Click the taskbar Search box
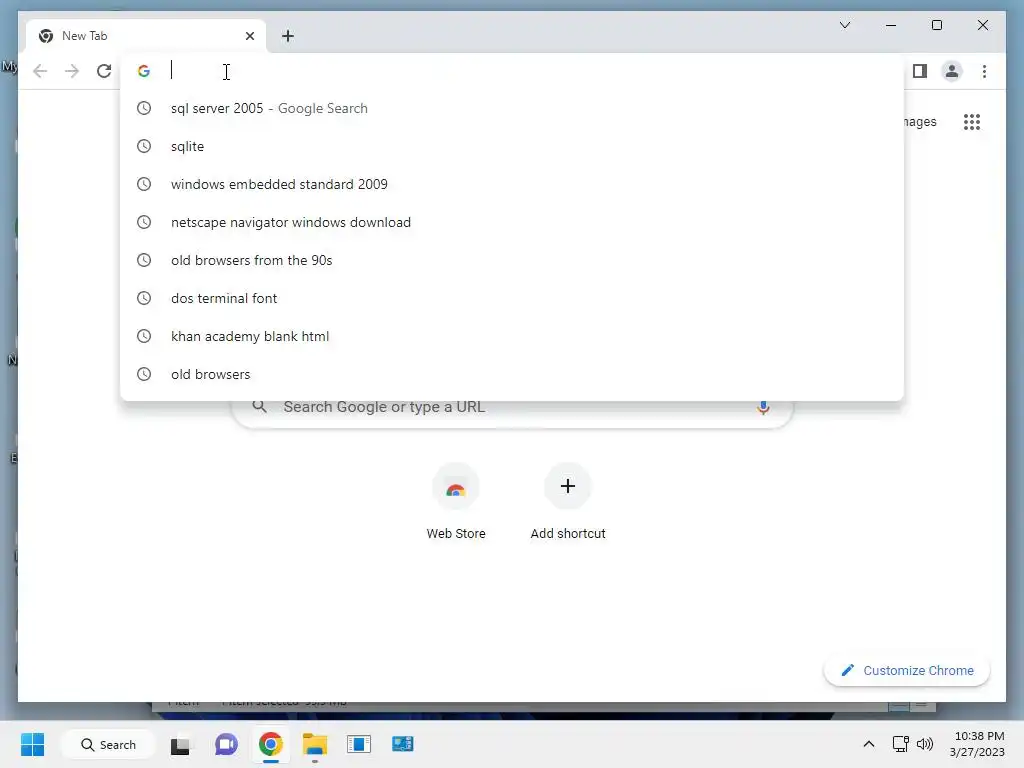1024x768 pixels. (108, 744)
